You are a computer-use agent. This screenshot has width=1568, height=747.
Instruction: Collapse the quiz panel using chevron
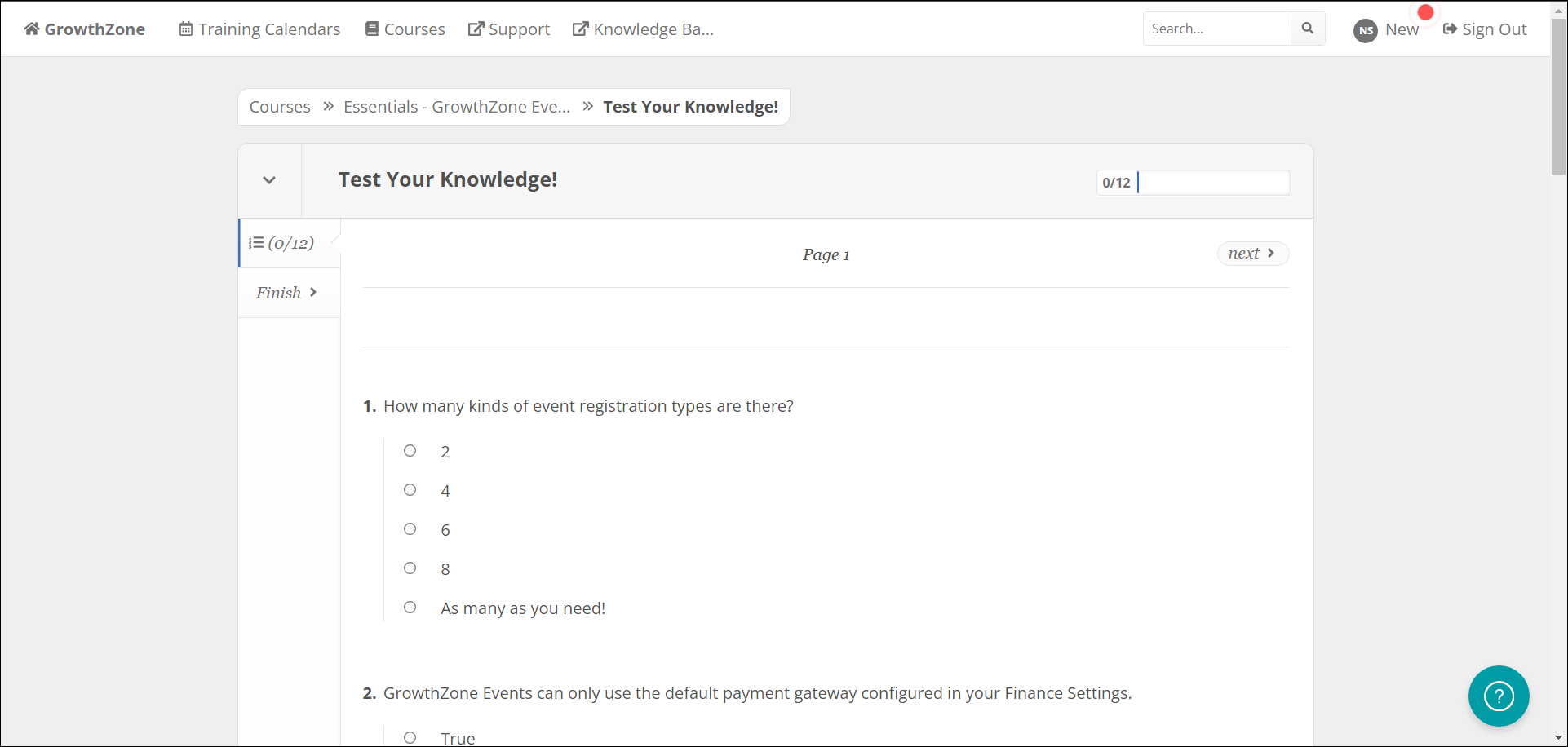point(269,180)
